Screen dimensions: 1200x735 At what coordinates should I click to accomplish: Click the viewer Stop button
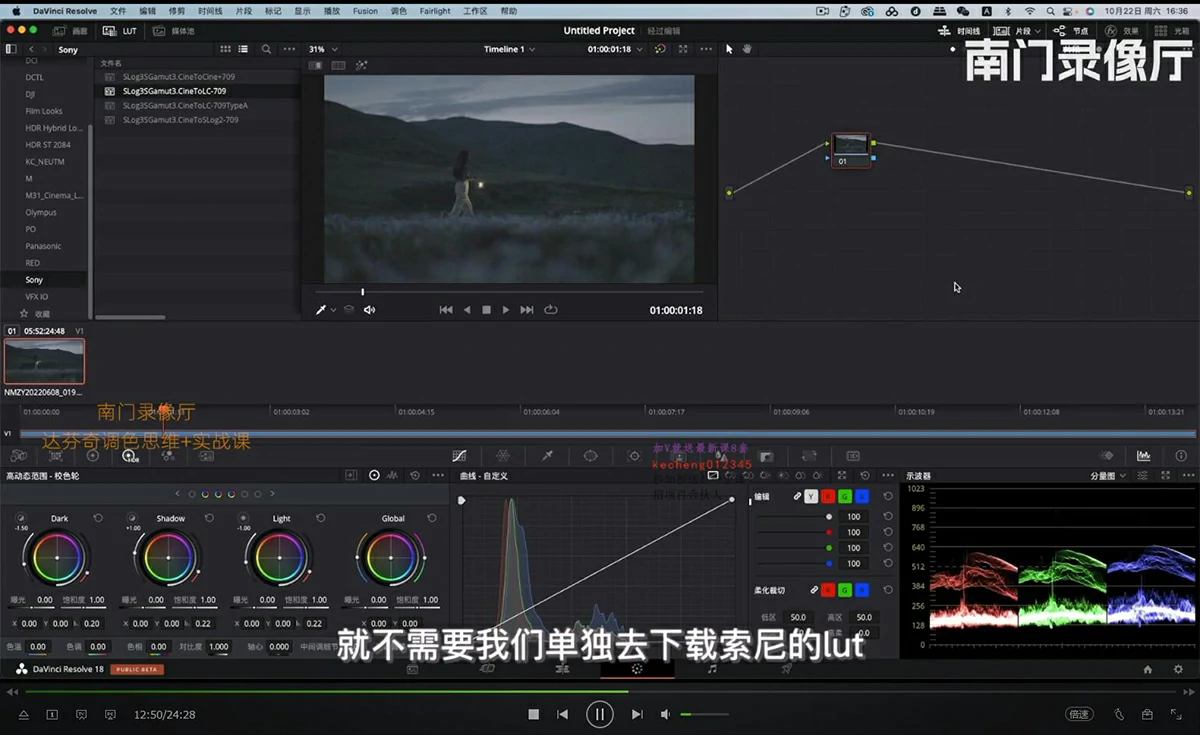[486, 310]
